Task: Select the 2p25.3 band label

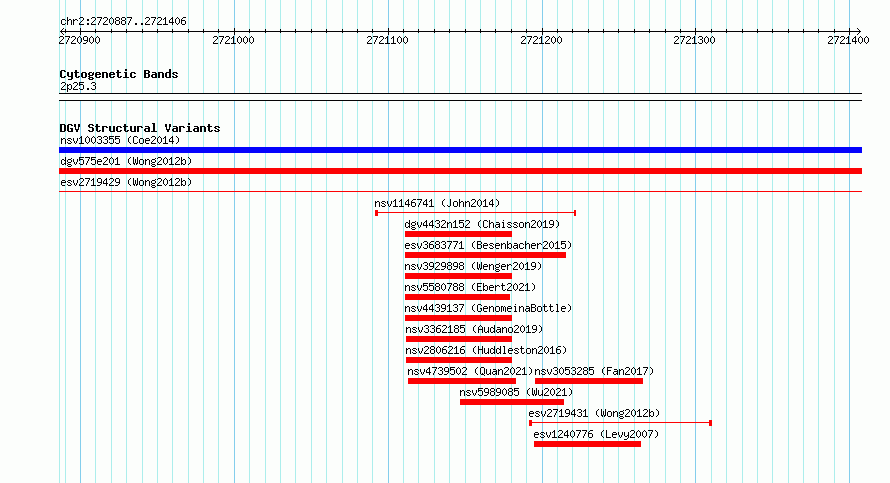Action: click(78, 86)
